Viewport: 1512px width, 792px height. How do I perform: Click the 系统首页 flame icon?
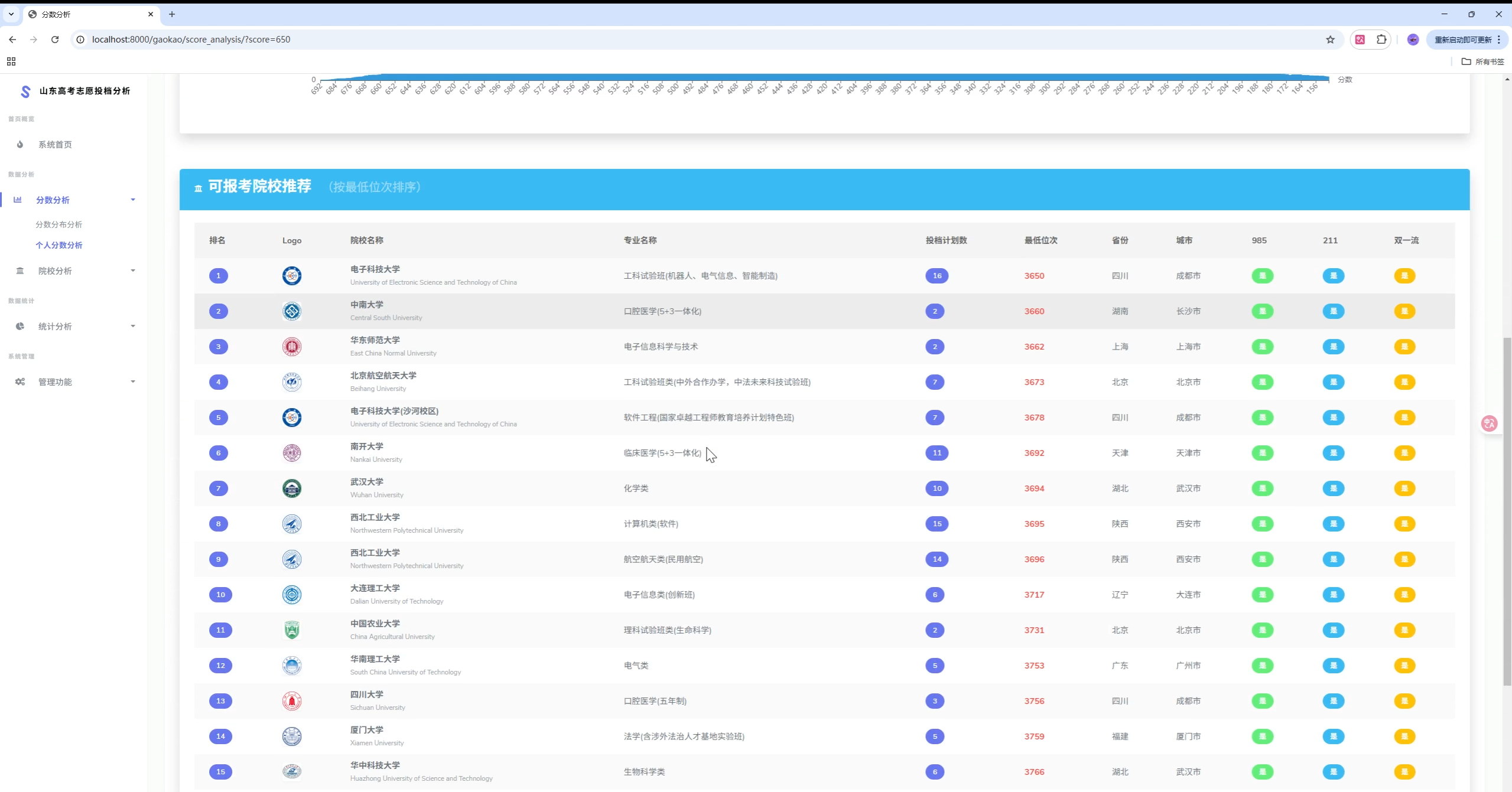(x=20, y=145)
